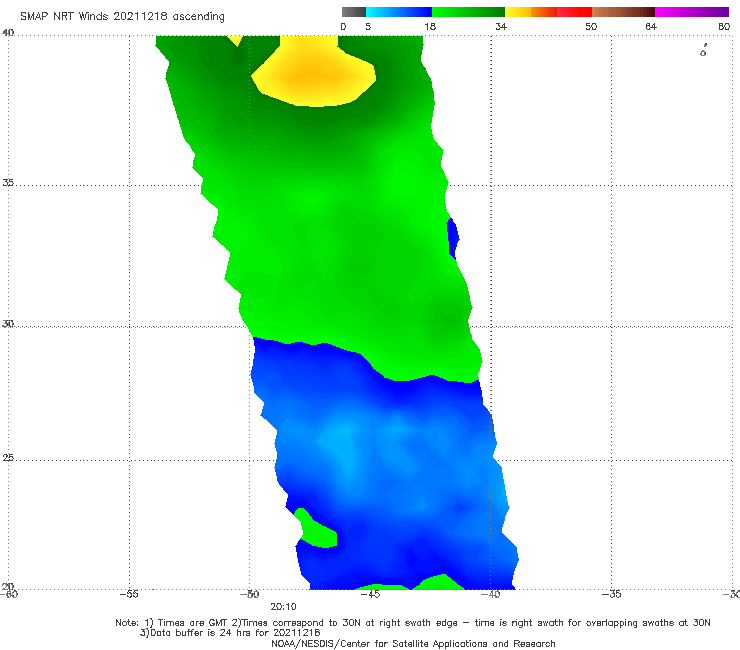
Task: Click the gray segment of the wind color bar
Action: pyautogui.click(x=353, y=12)
